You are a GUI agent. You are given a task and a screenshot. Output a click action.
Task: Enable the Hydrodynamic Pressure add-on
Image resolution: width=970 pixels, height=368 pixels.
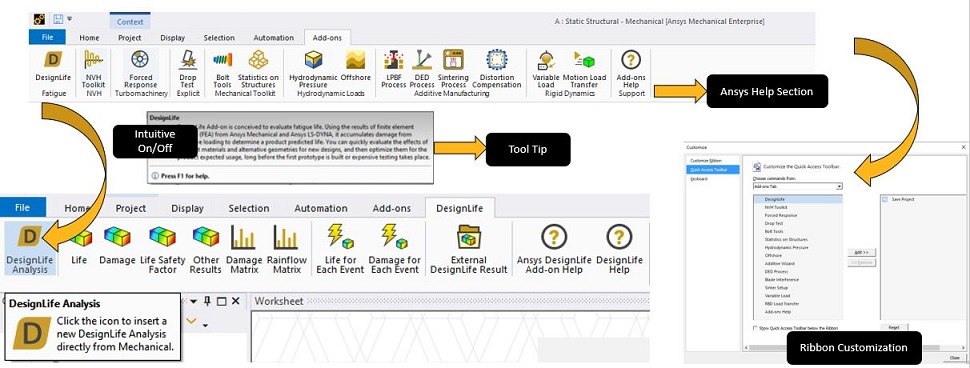point(313,68)
